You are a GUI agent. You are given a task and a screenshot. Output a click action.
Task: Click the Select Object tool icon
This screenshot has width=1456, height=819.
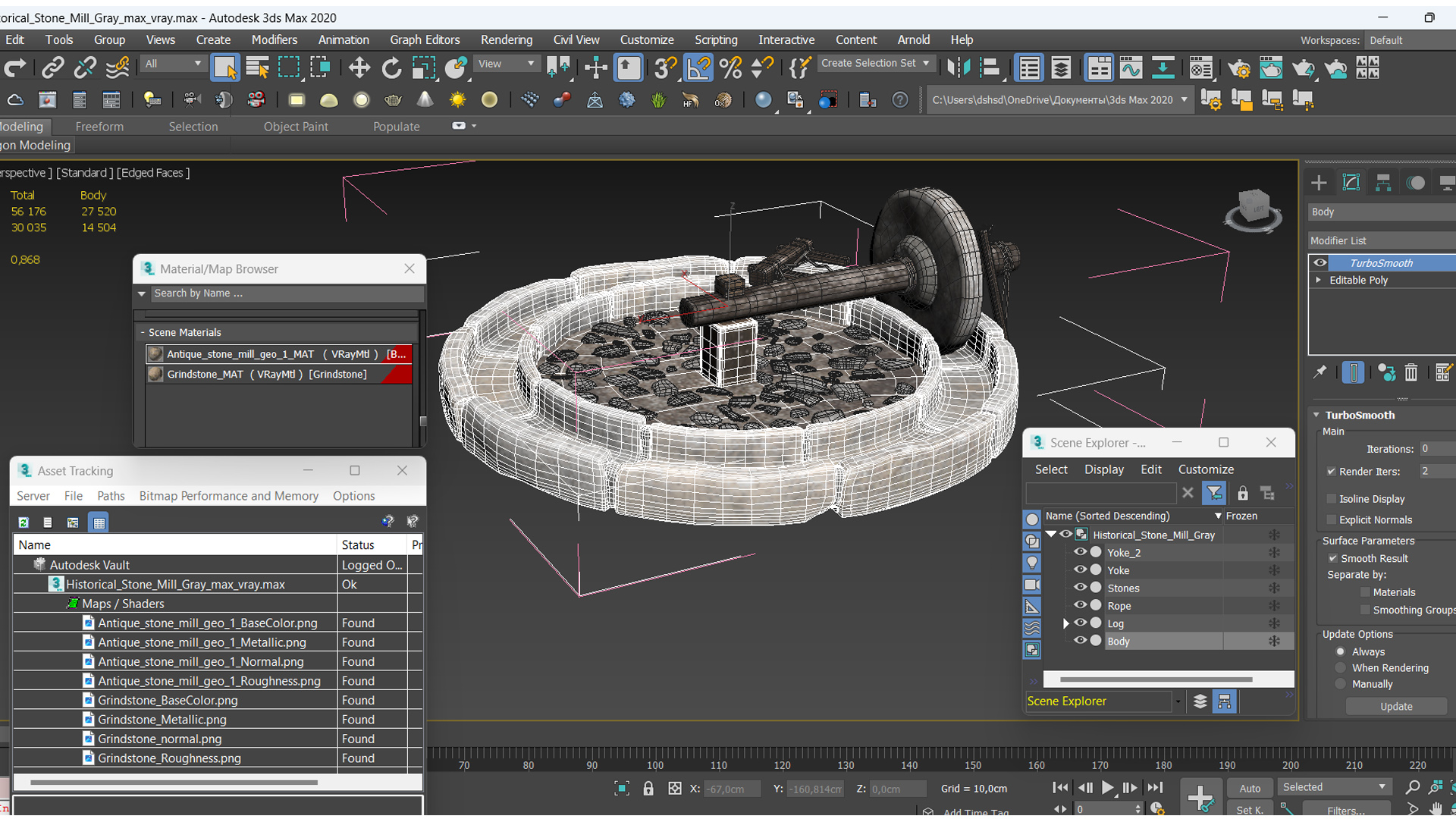pyautogui.click(x=225, y=68)
